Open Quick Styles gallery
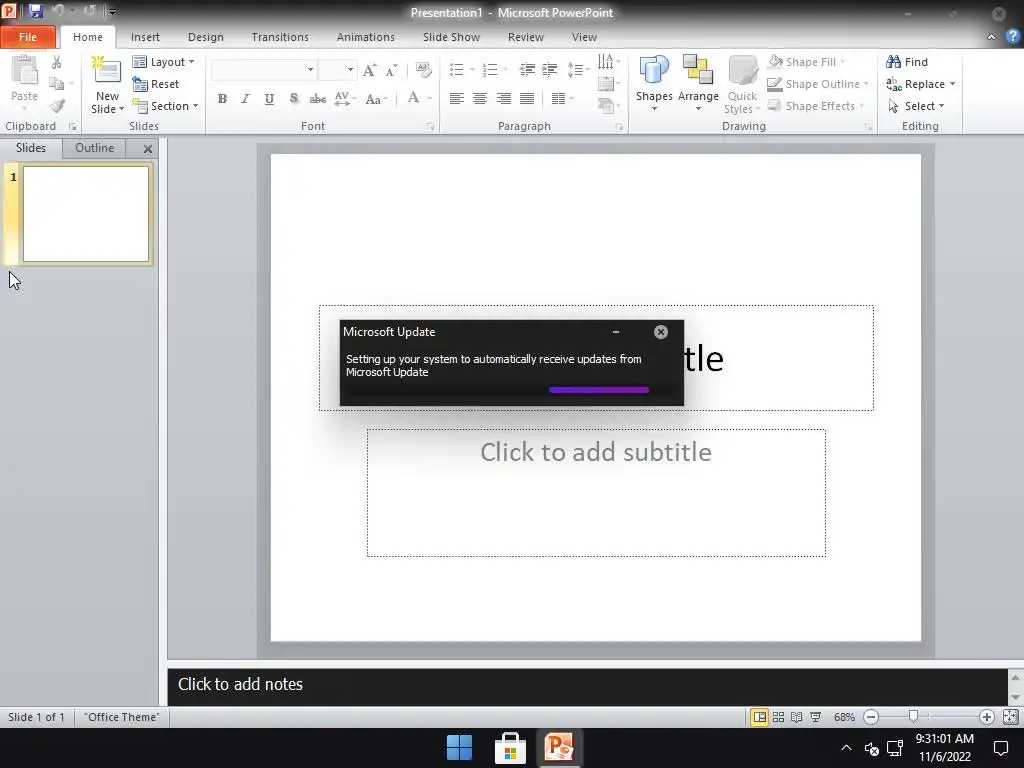Image resolution: width=1024 pixels, height=768 pixels. [x=742, y=86]
